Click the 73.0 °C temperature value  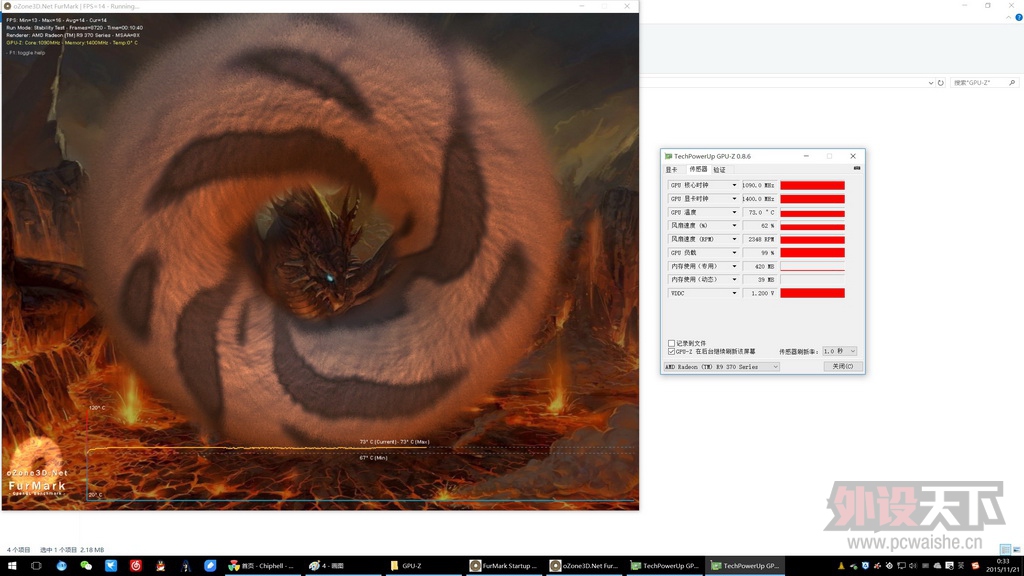759,212
